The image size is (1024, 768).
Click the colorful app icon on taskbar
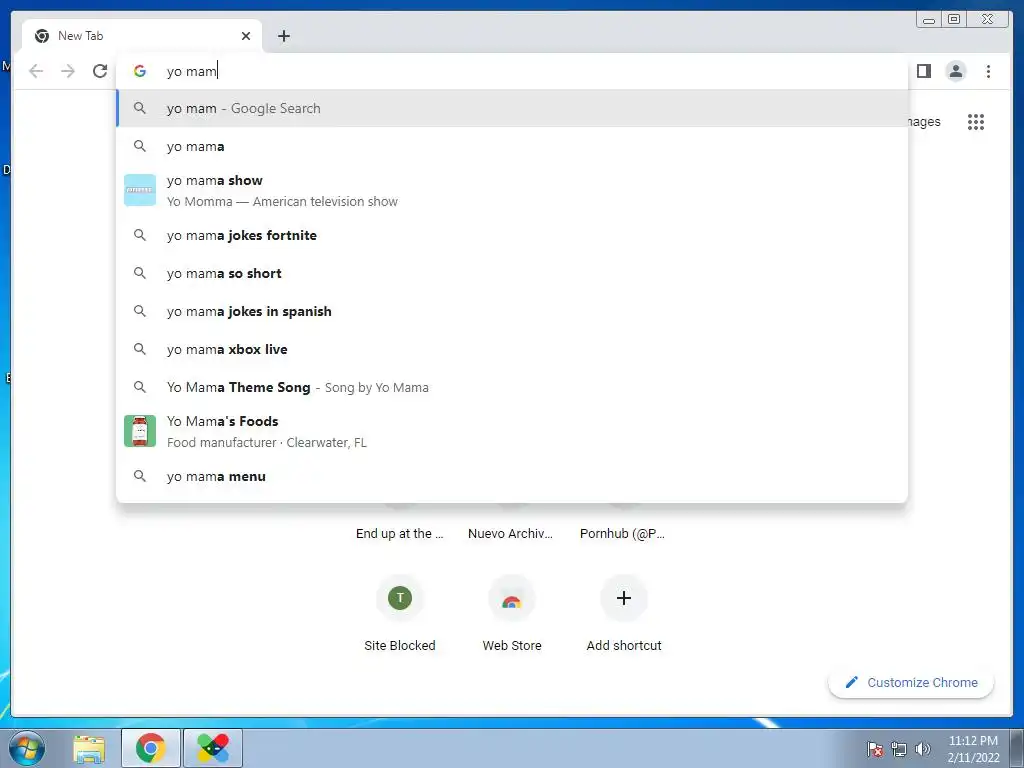[213, 748]
